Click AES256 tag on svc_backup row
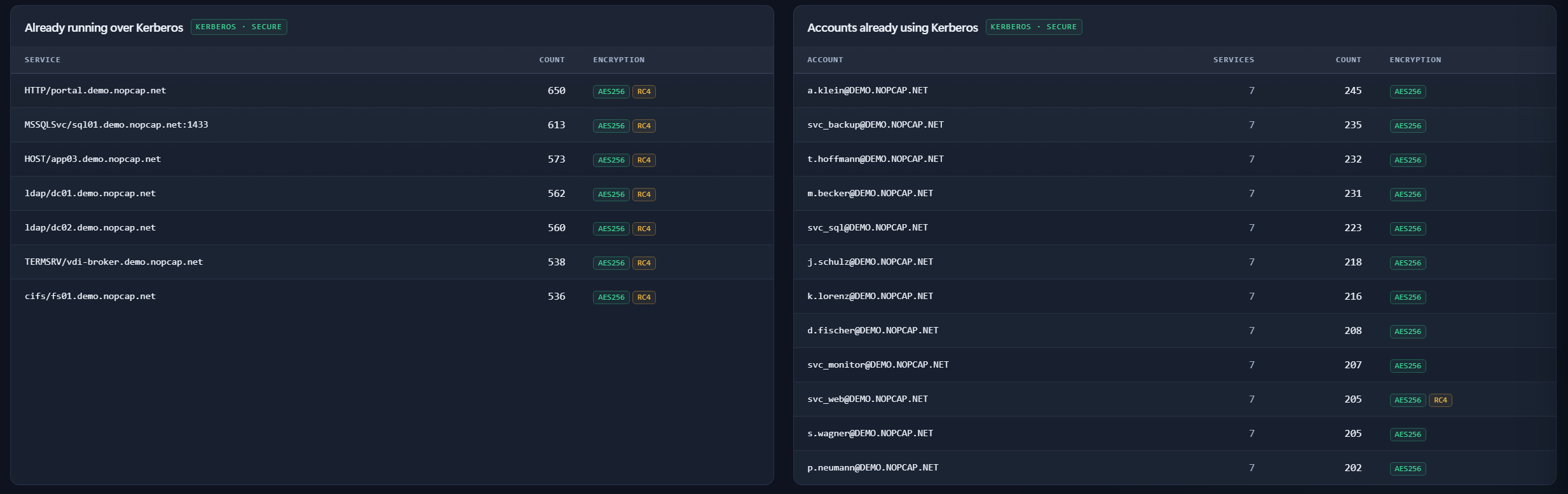Screen dimensions: 1568x494 (x=1408, y=126)
